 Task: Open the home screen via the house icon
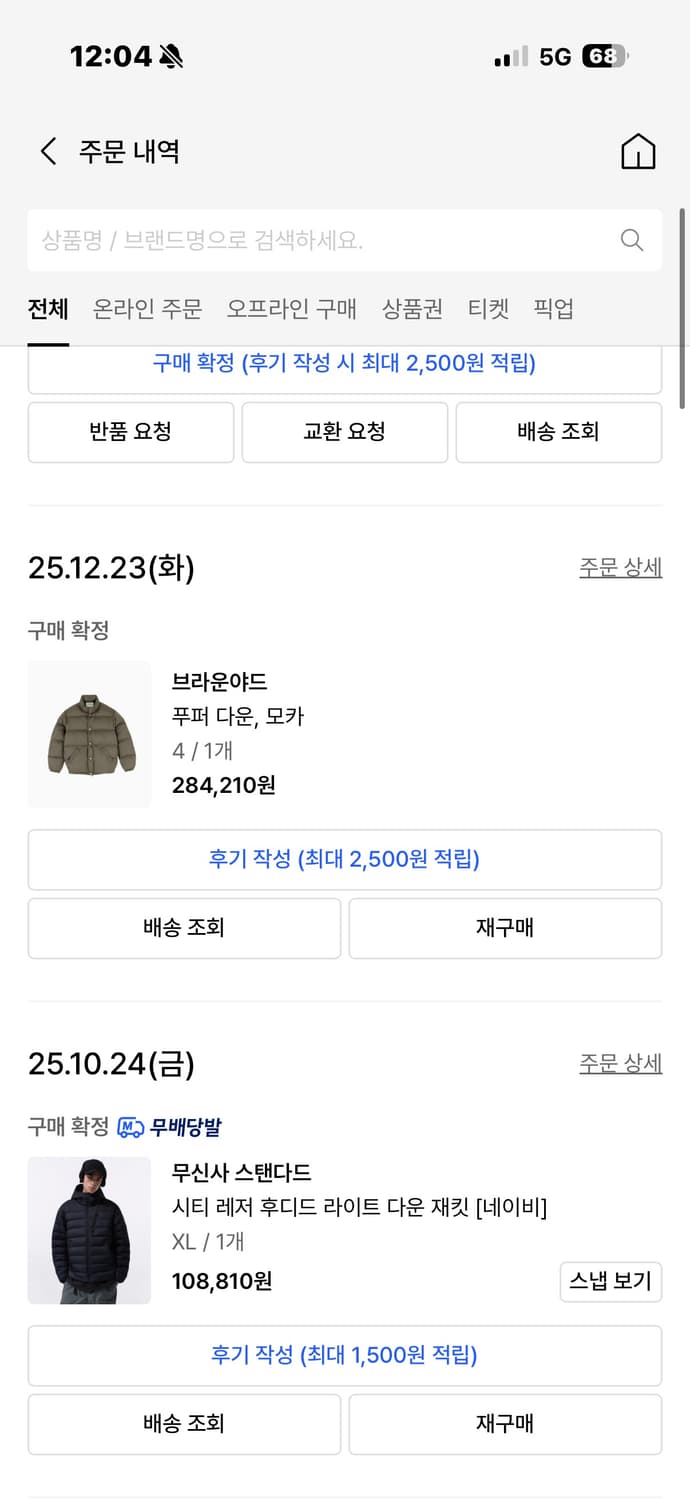[x=638, y=150]
